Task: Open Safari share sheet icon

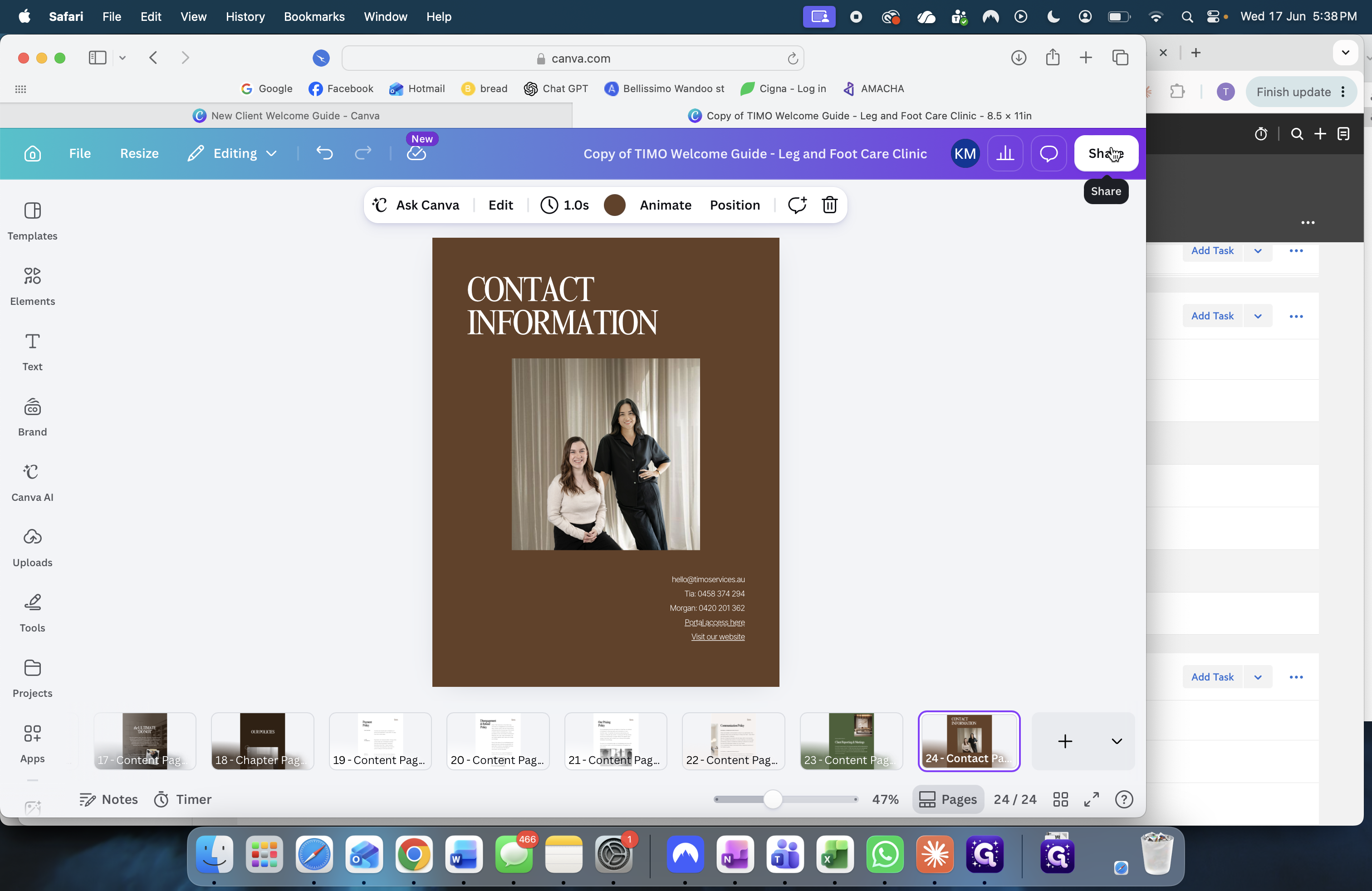Action: click(x=1053, y=57)
